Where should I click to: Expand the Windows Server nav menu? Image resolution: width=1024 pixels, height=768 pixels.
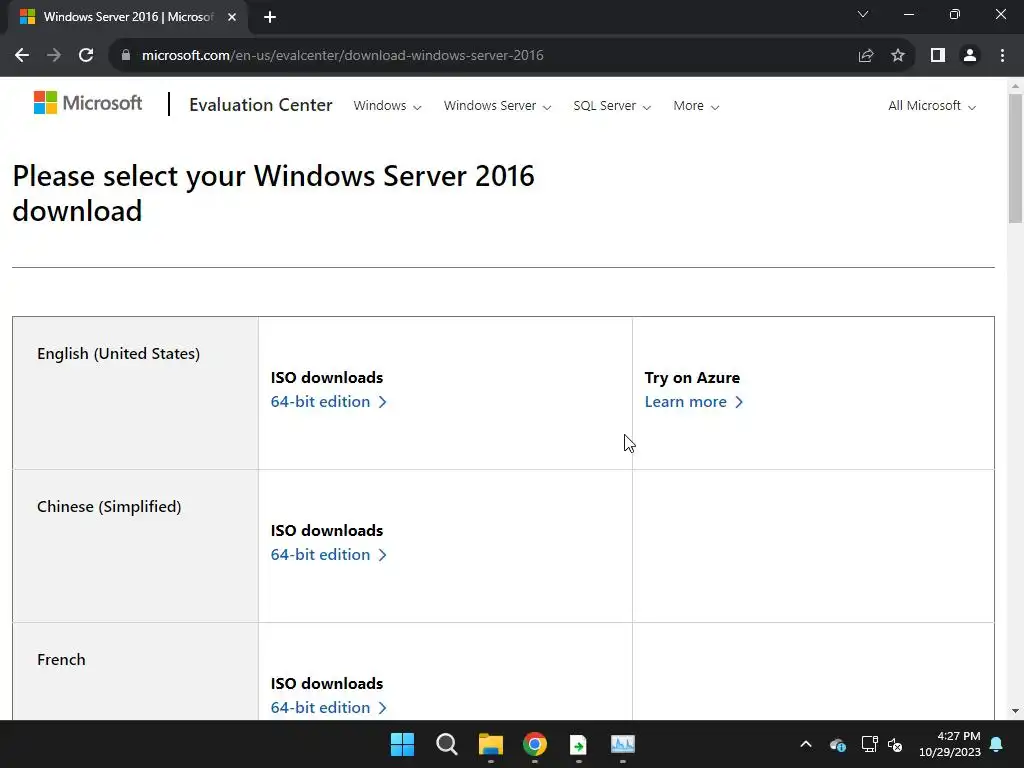point(497,106)
